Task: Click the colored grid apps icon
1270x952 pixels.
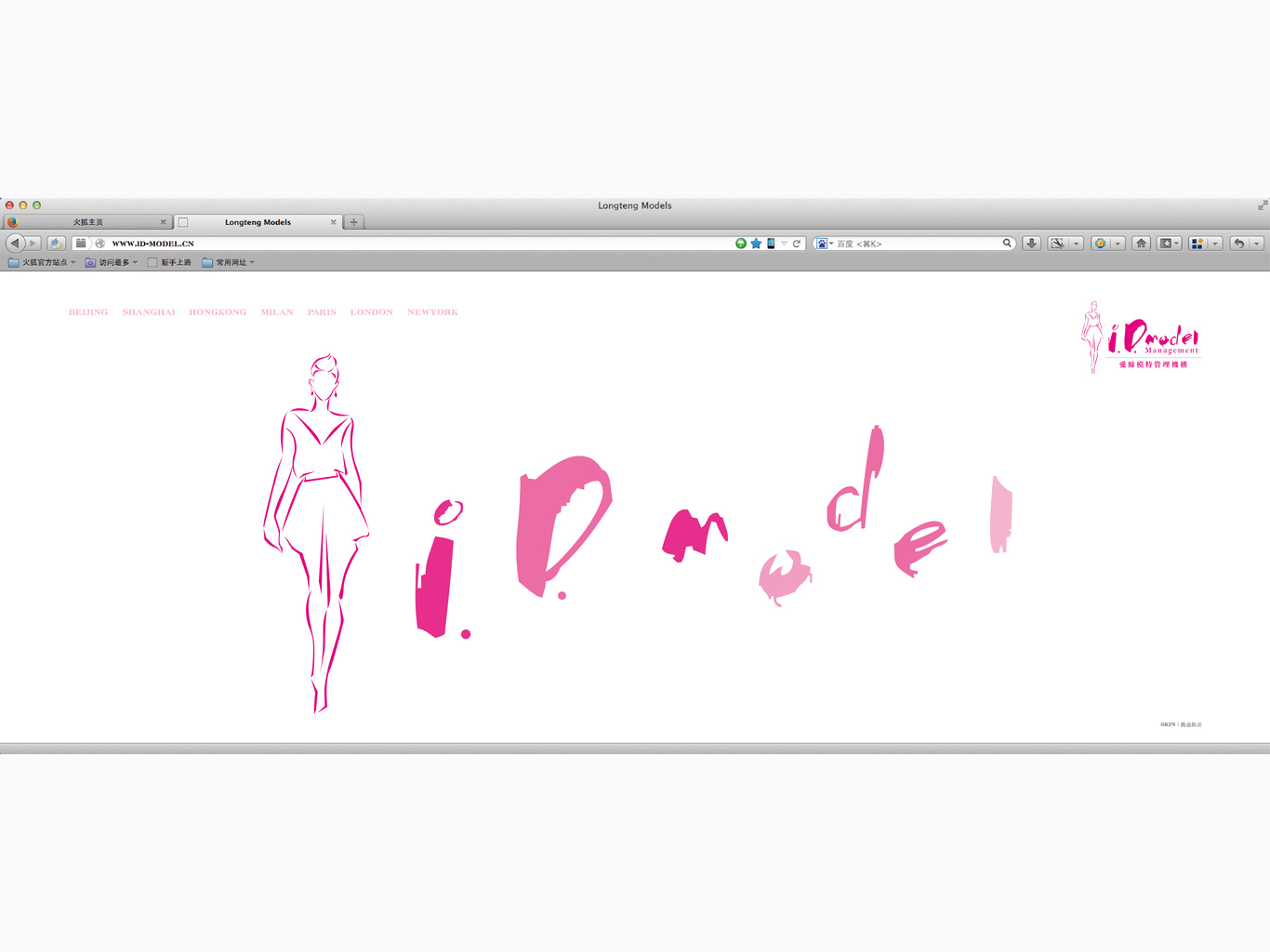Action: pos(1197,244)
